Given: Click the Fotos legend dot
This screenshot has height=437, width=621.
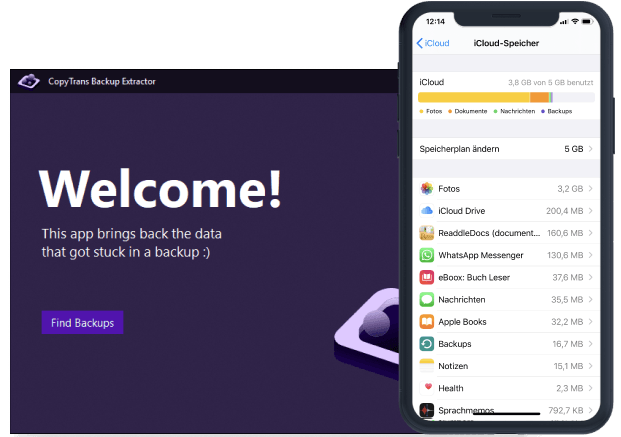Looking at the screenshot, I should (x=421, y=111).
